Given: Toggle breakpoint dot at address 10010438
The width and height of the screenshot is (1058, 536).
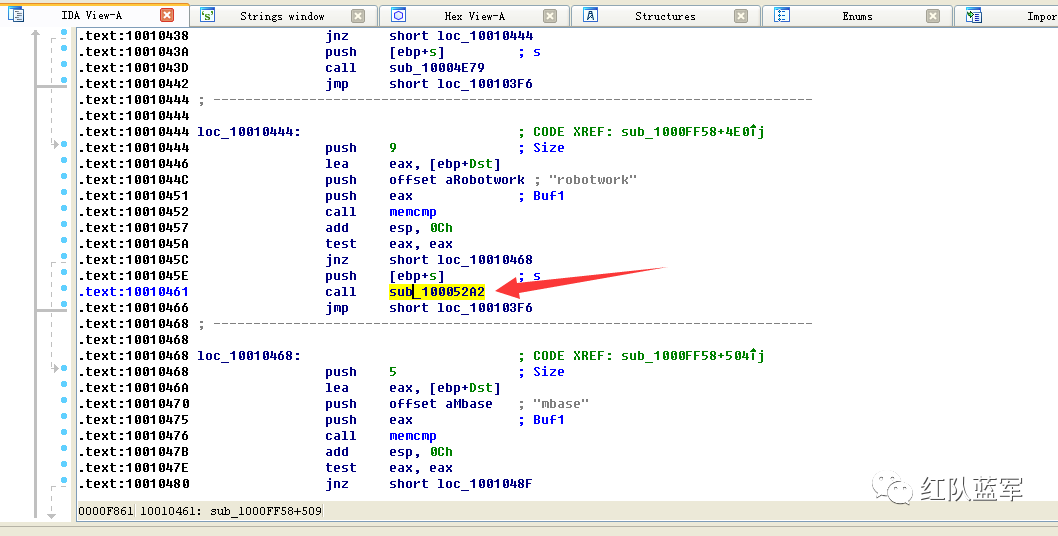Looking at the screenshot, I should pyautogui.click(x=63, y=32).
